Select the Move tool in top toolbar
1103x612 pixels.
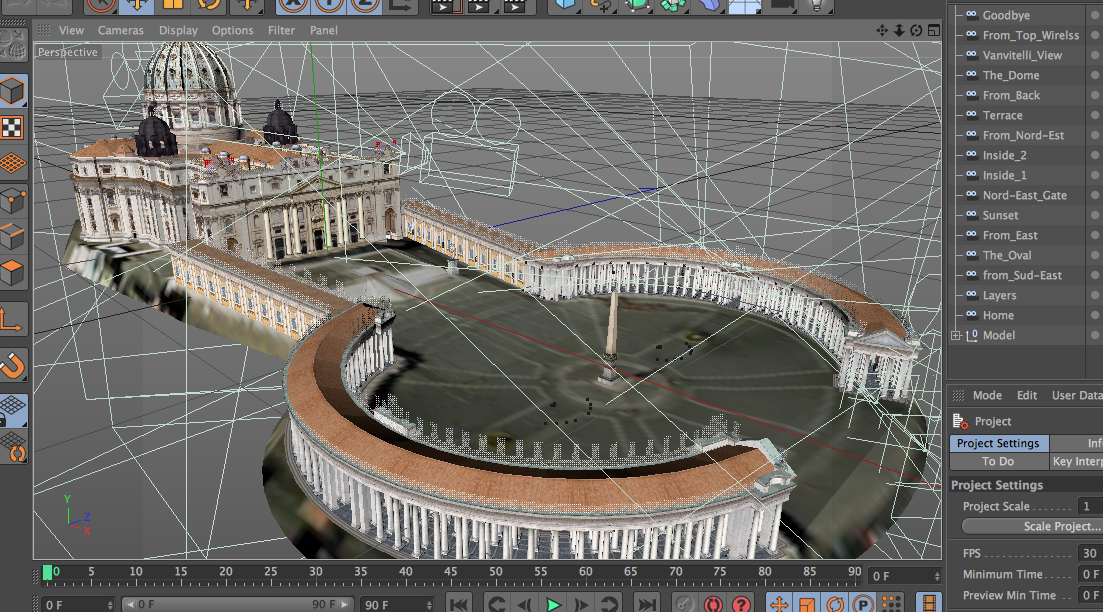point(136,6)
